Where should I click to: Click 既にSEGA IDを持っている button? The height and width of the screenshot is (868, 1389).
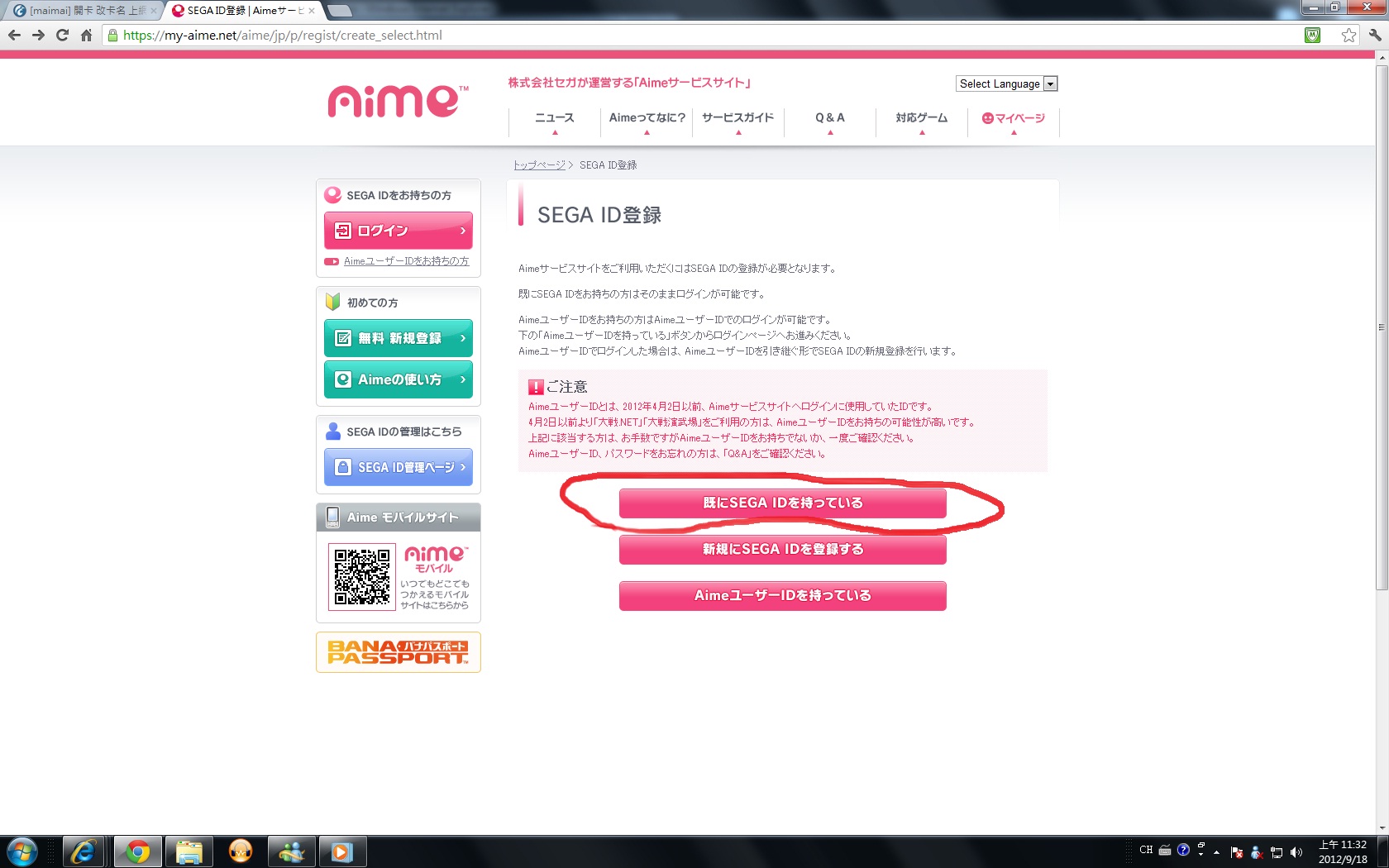tap(782, 503)
